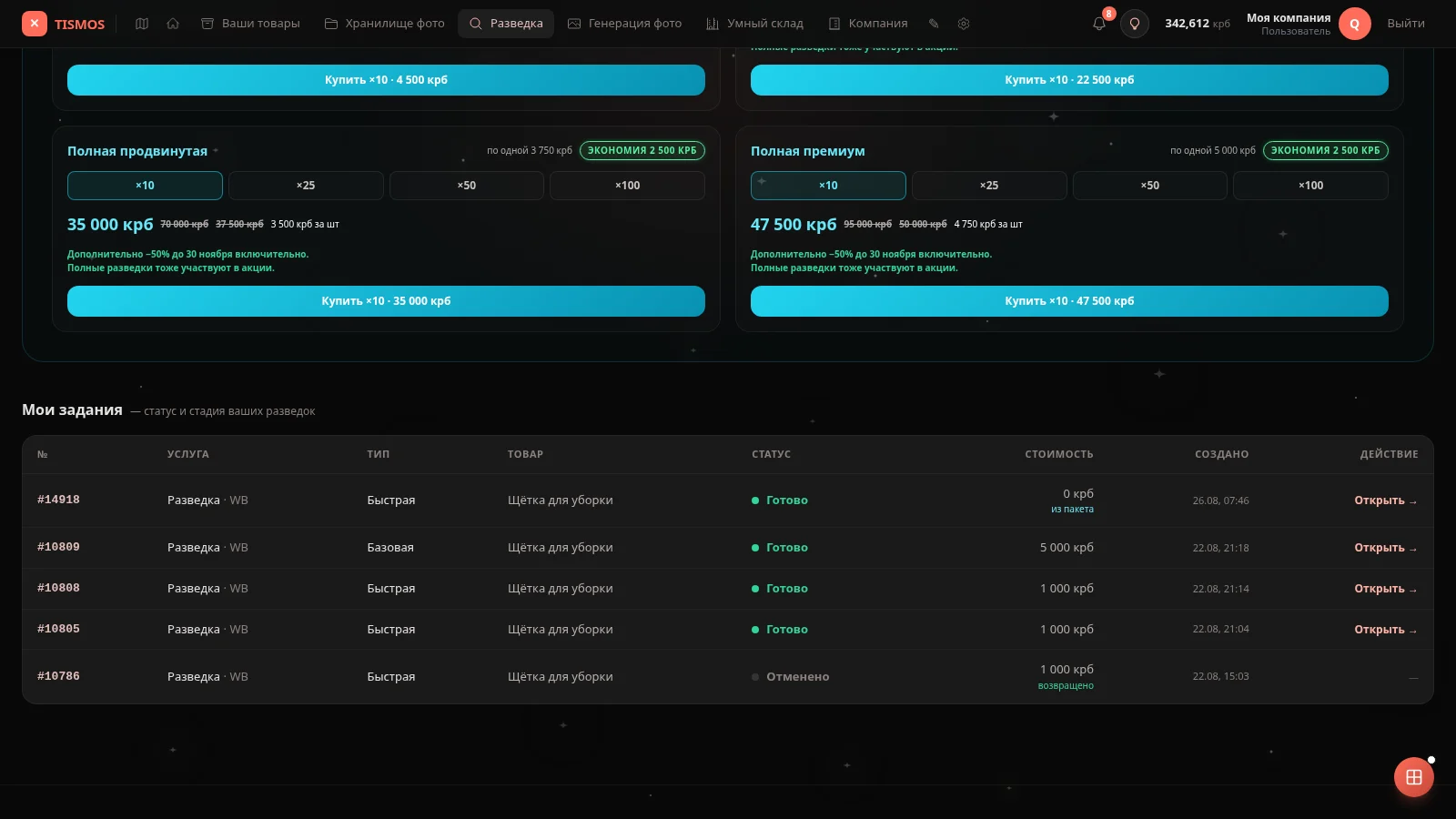
Task: Click the pencil edit icon in navbar
Action: tap(934, 24)
